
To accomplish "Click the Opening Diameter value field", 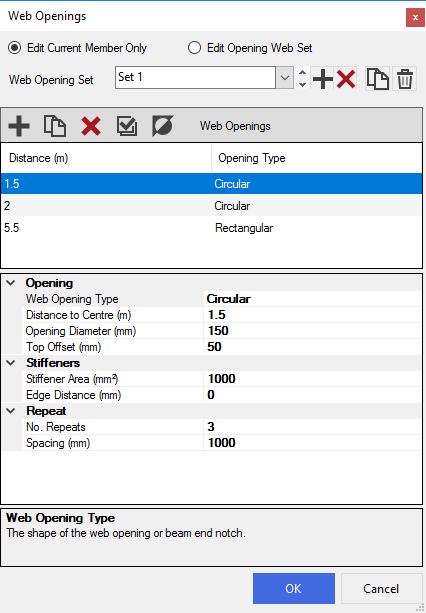I will coord(312,331).
